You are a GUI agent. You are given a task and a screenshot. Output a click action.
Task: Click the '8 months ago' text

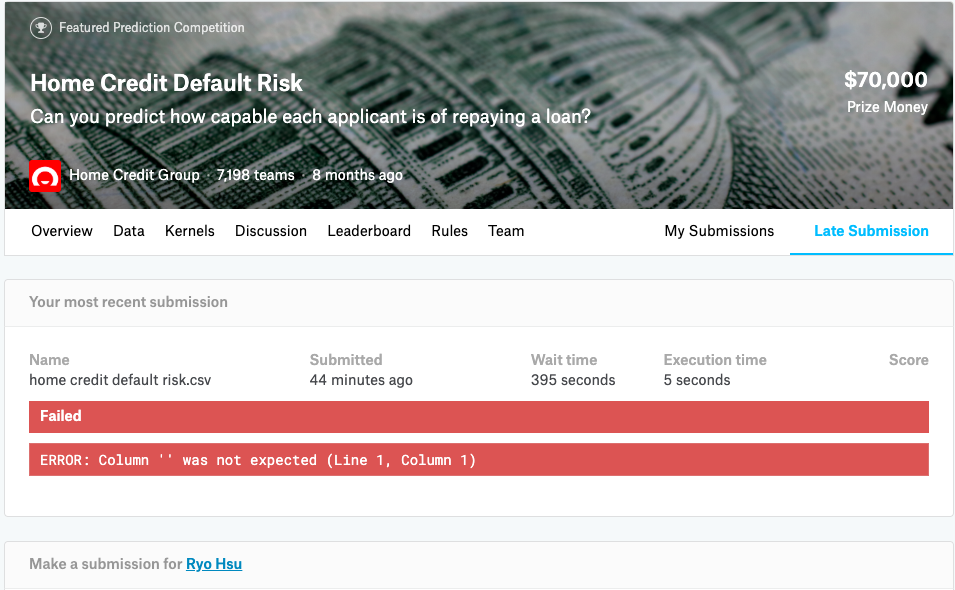[x=358, y=175]
